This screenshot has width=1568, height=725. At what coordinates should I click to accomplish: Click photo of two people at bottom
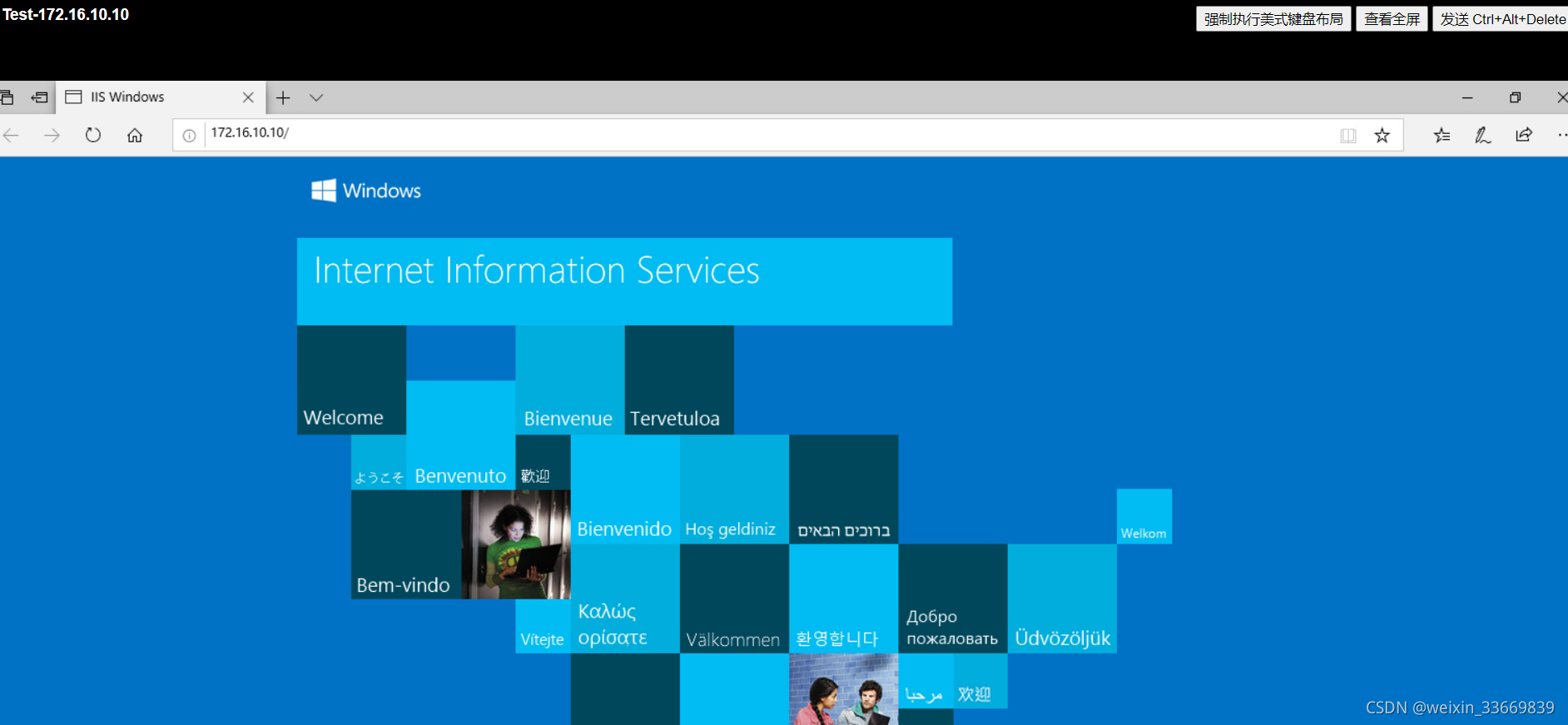(843, 689)
